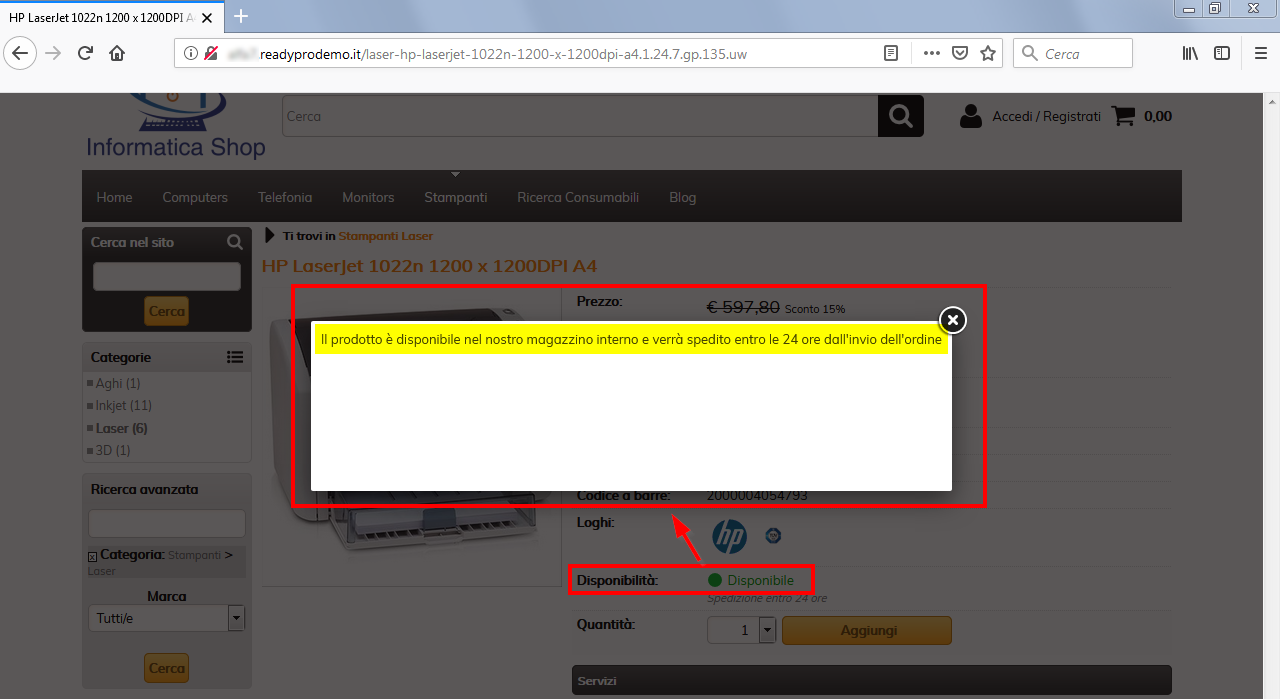Open the Firefox hamburger menu
Image resolution: width=1280 pixels, height=699 pixels.
point(1262,54)
